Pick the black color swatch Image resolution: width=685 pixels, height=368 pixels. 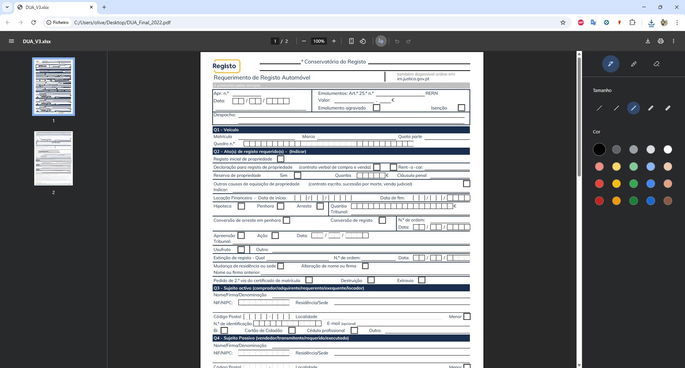(x=599, y=149)
